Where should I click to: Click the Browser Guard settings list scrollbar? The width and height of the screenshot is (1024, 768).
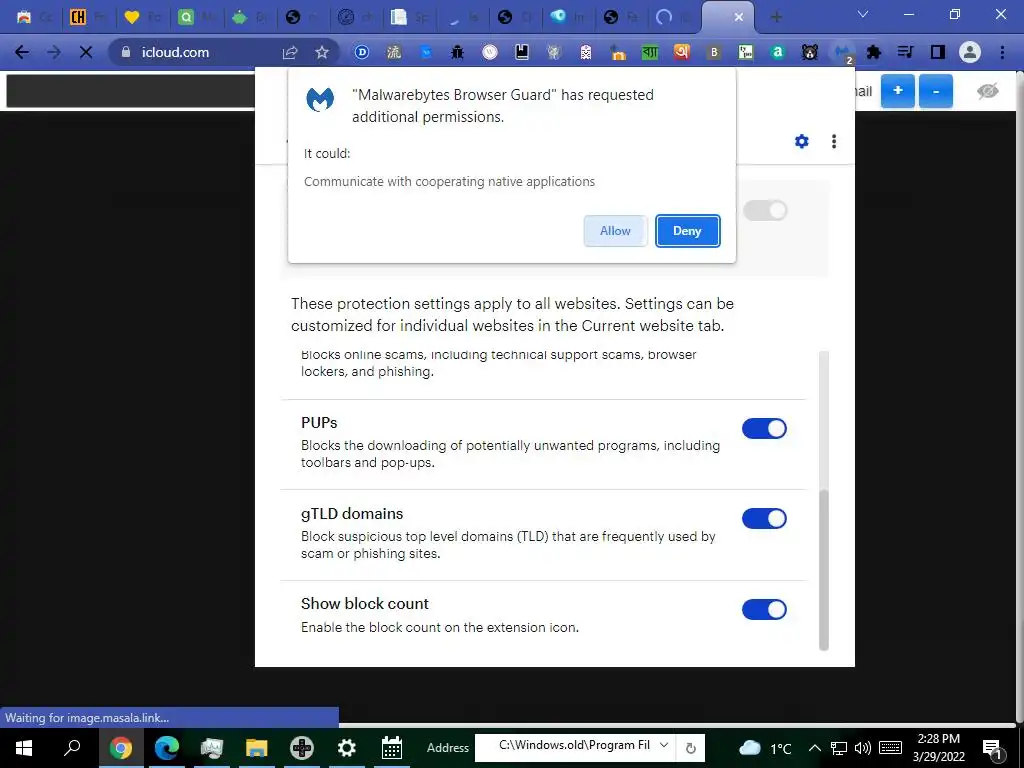824,568
